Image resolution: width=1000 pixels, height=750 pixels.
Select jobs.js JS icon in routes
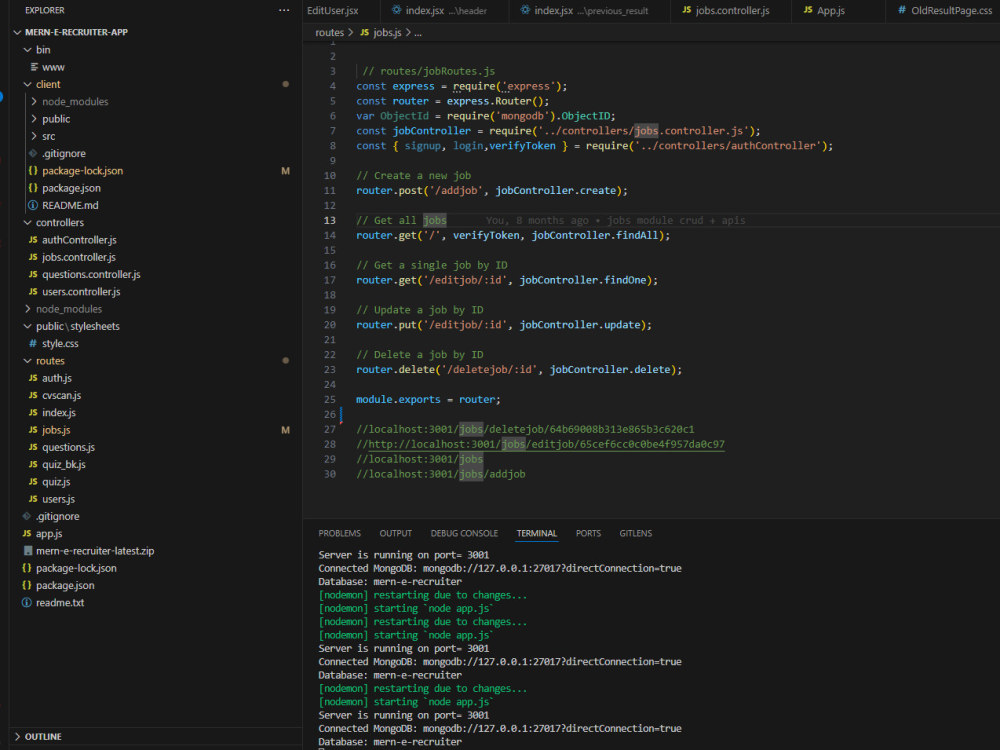click(33, 430)
